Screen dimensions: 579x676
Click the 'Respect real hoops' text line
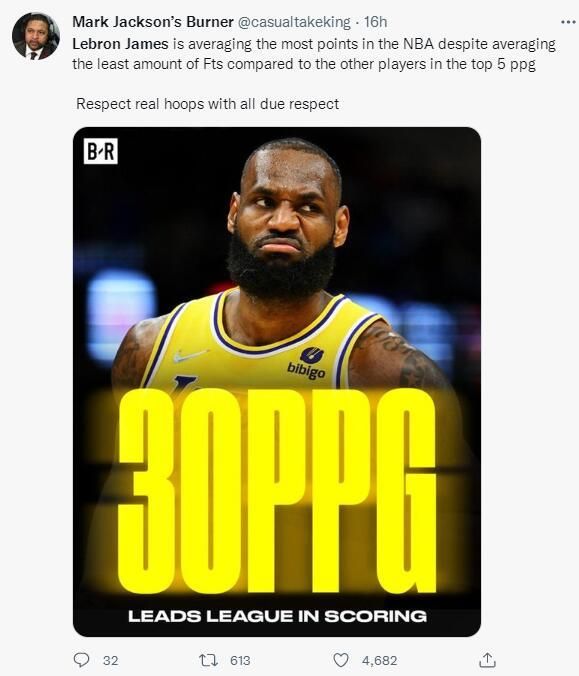pos(207,104)
